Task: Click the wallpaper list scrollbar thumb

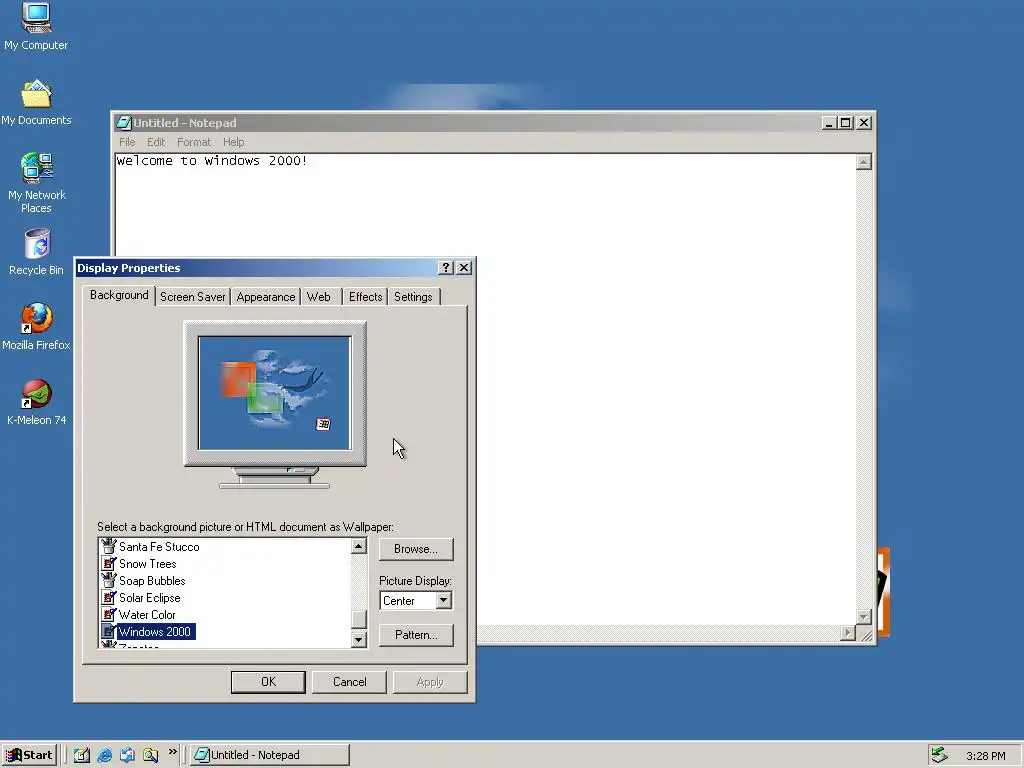Action: pyautogui.click(x=359, y=618)
